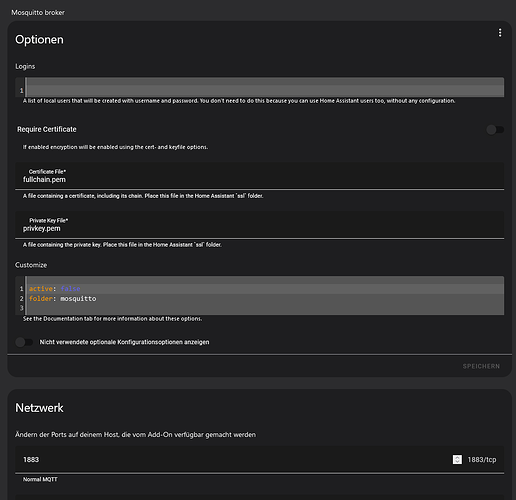Viewport: 516px width, 500px height.
Task: Click the Logins description about local users
Action: coord(239,101)
